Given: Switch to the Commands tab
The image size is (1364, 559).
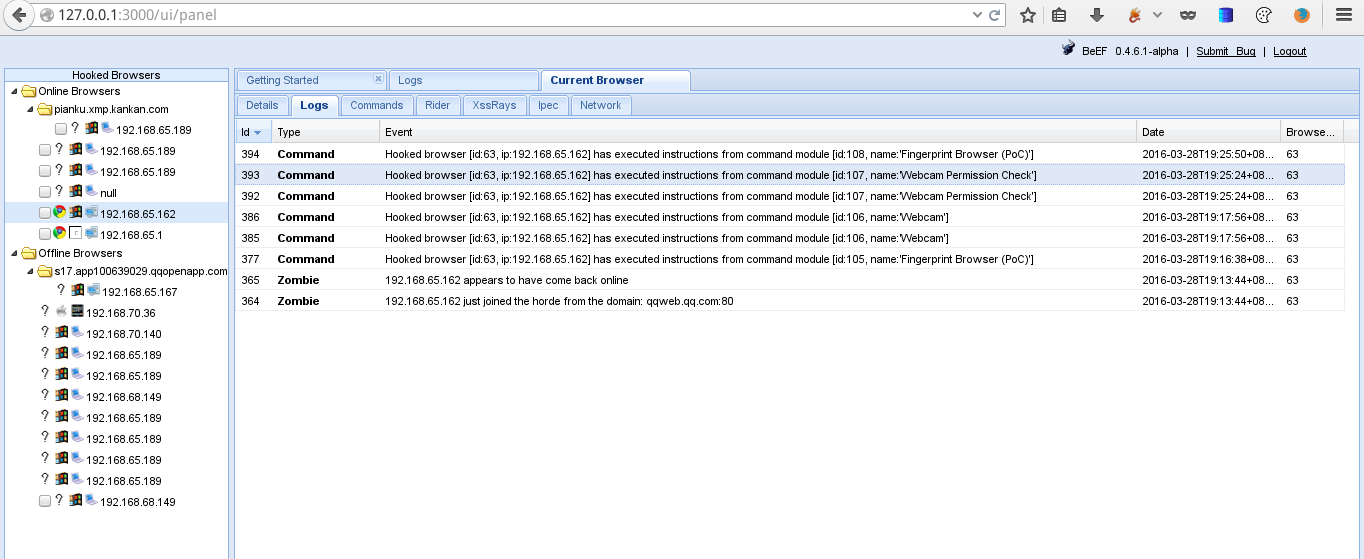Looking at the screenshot, I should pos(376,105).
